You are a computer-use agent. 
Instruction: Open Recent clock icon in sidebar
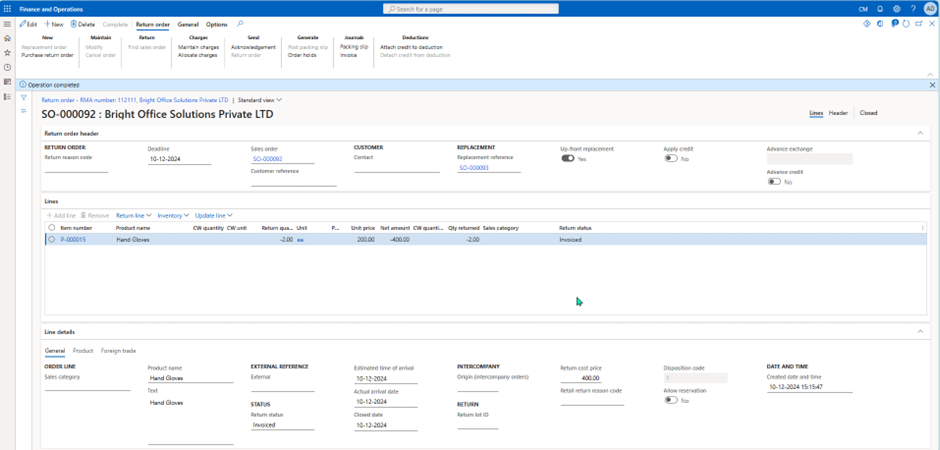tap(7, 67)
